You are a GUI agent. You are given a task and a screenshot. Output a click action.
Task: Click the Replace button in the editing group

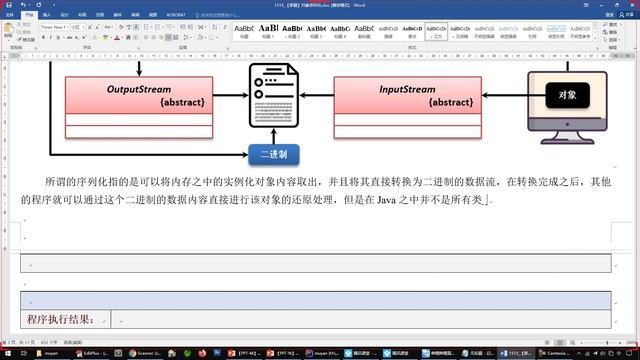pos(611,32)
